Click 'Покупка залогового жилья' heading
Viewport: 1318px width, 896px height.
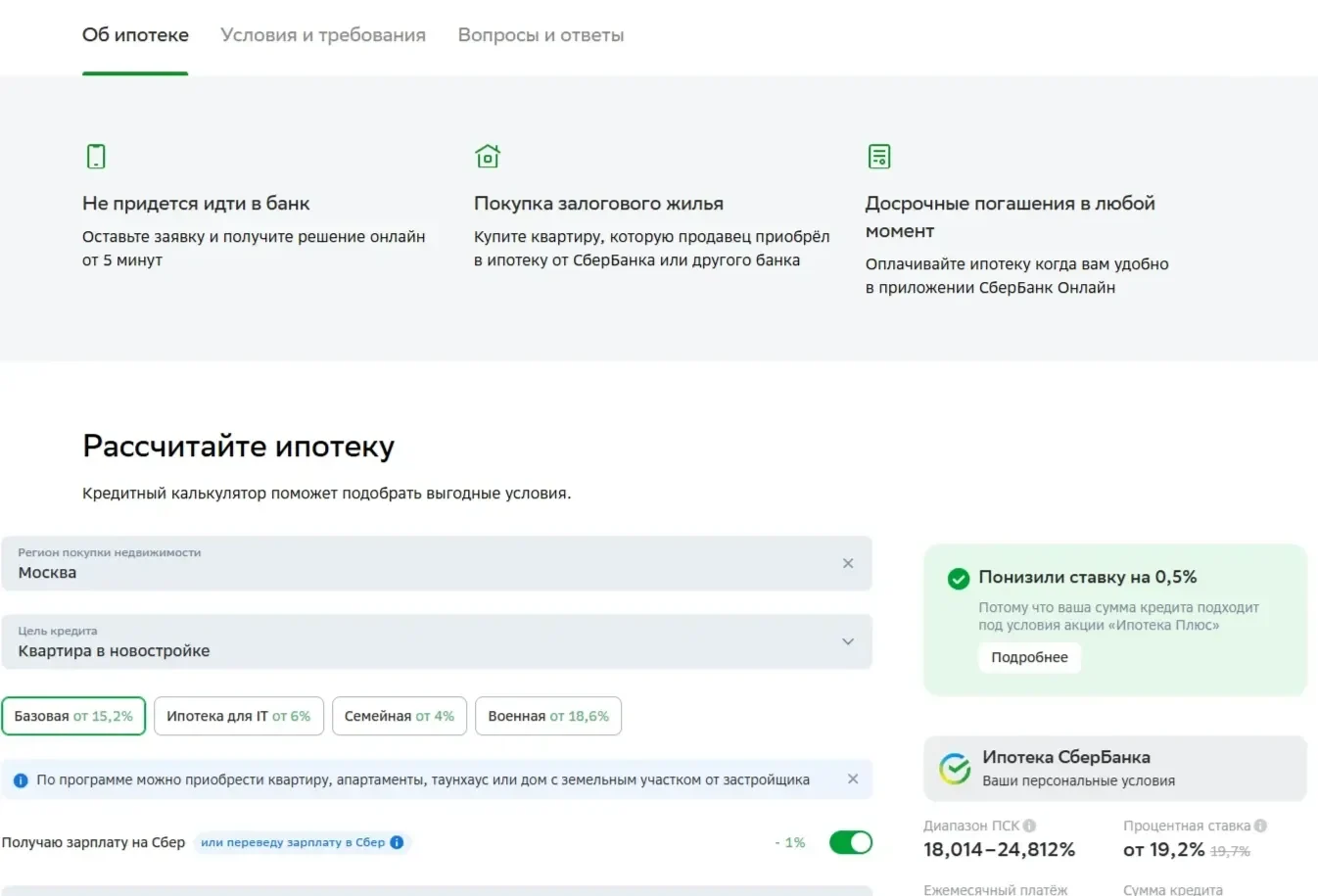598,204
